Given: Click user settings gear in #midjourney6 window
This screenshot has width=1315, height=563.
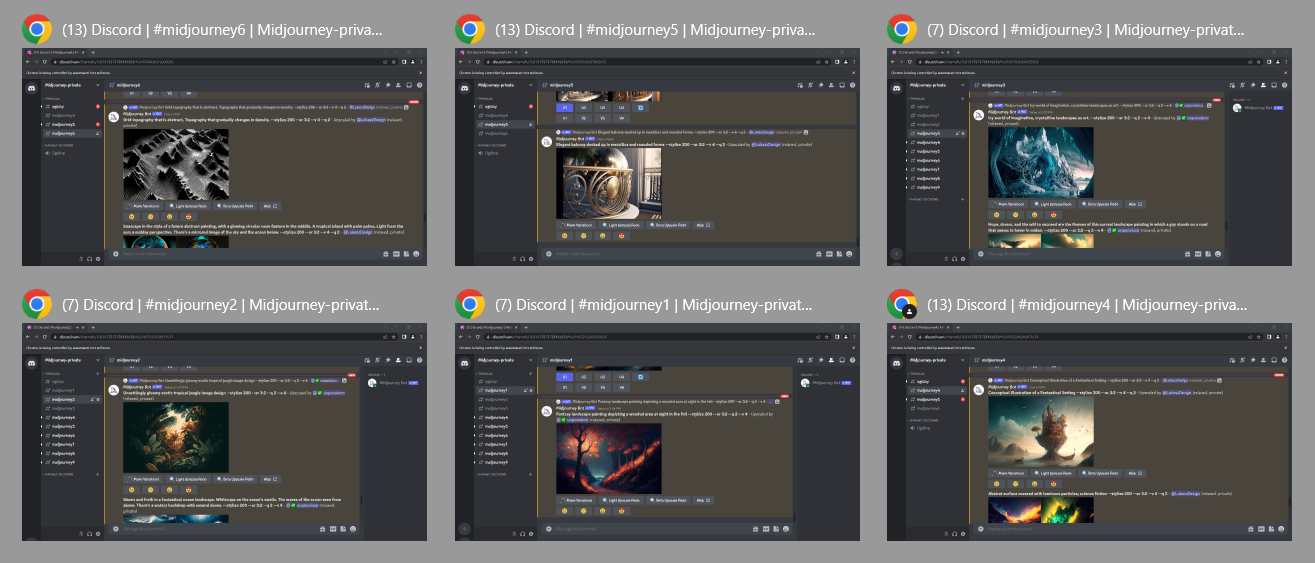Looking at the screenshot, I should 98,258.
